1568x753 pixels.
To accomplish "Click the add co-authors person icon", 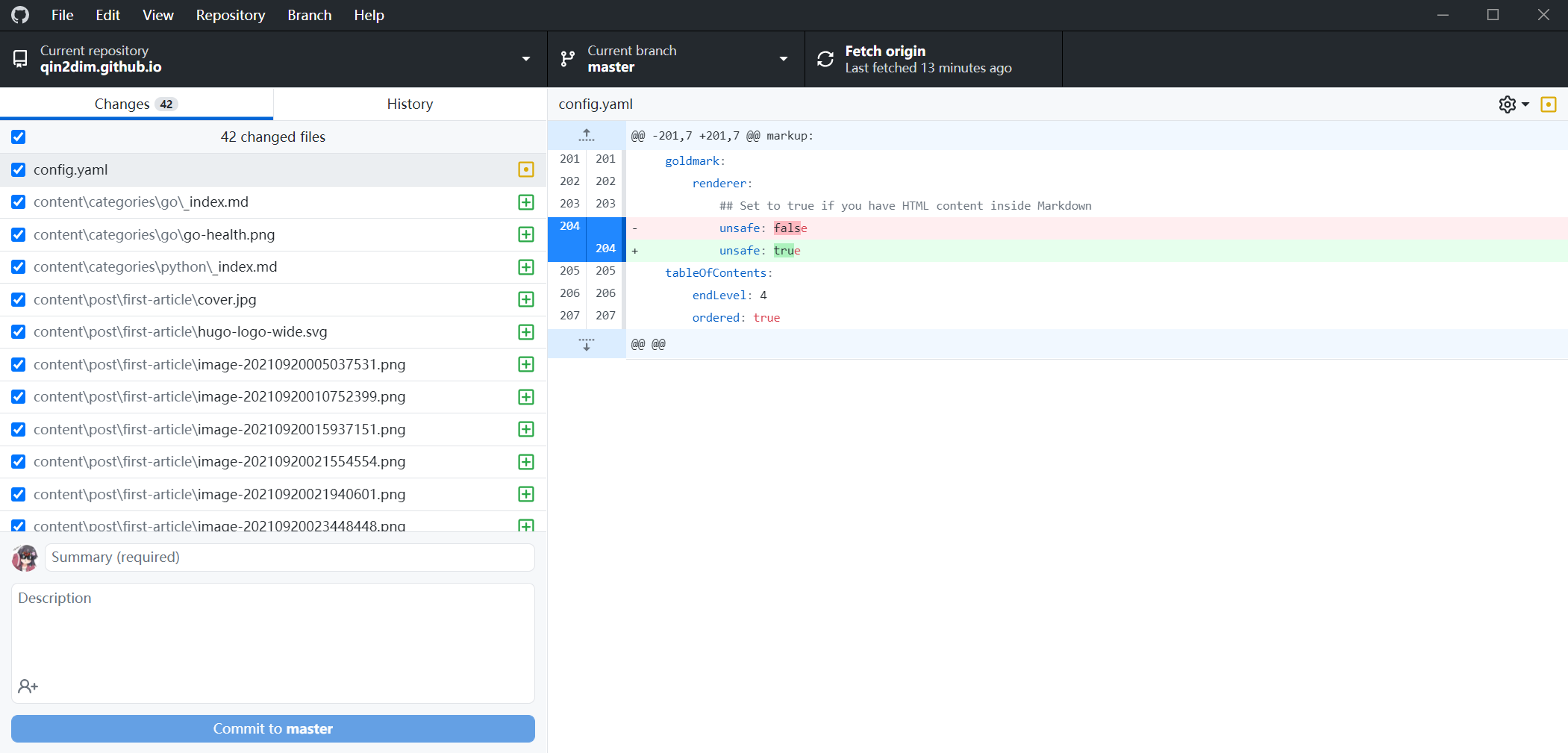I will (28, 686).
